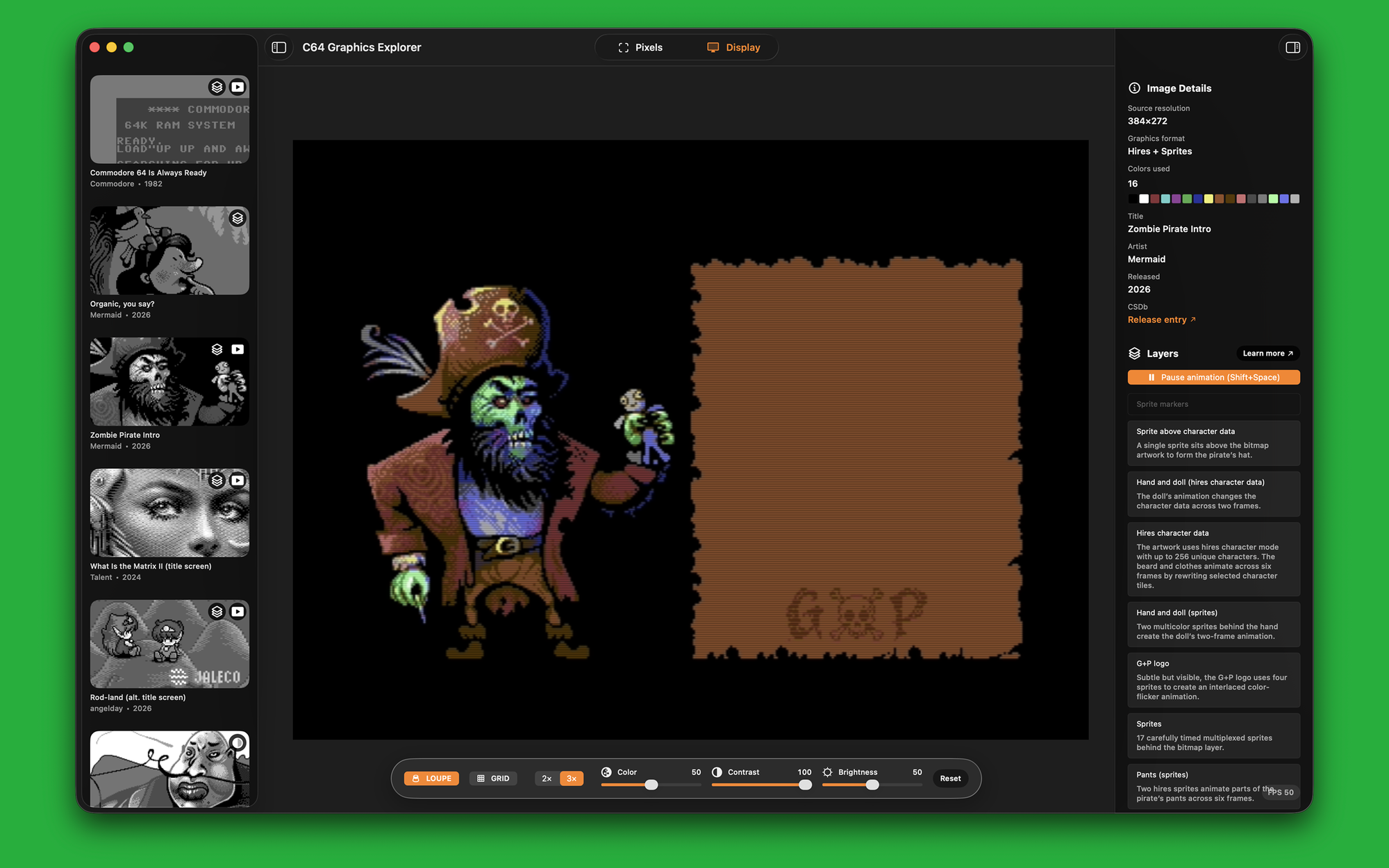Viewport: 1389px width, 868px height.
Task: Click the Contrast half-circle icon
Action: tap(717, 772)
